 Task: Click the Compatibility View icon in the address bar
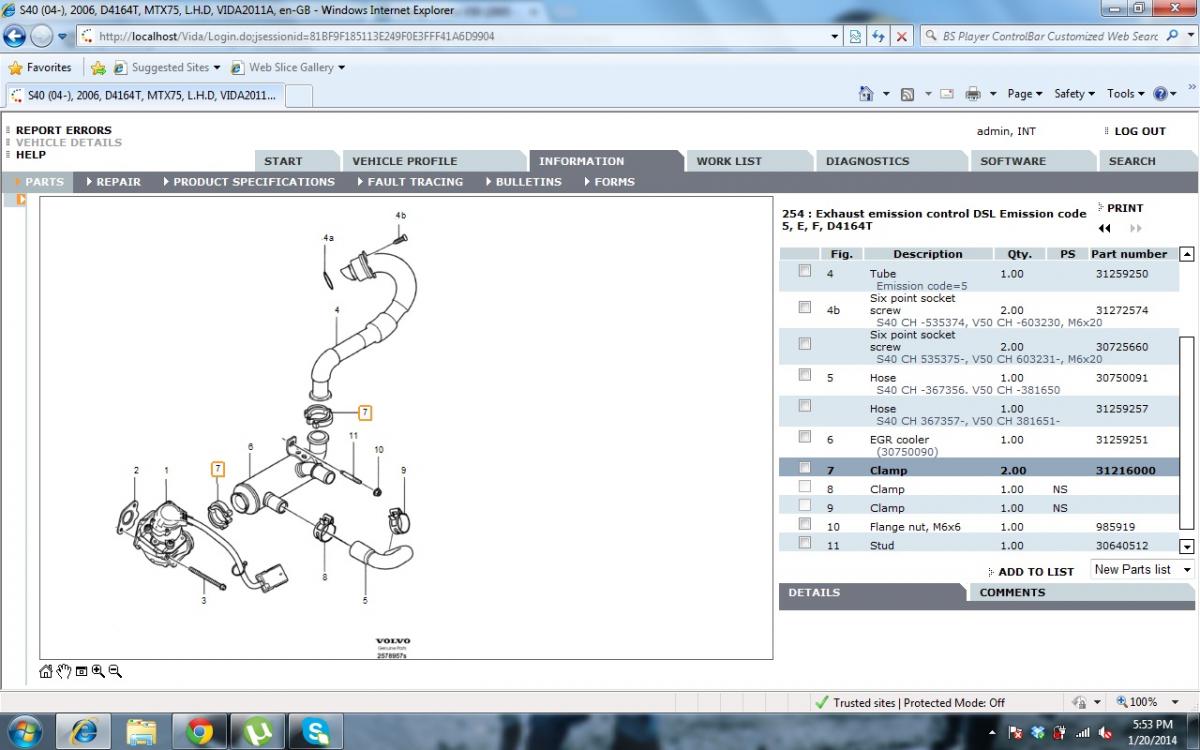coord(856,36)
